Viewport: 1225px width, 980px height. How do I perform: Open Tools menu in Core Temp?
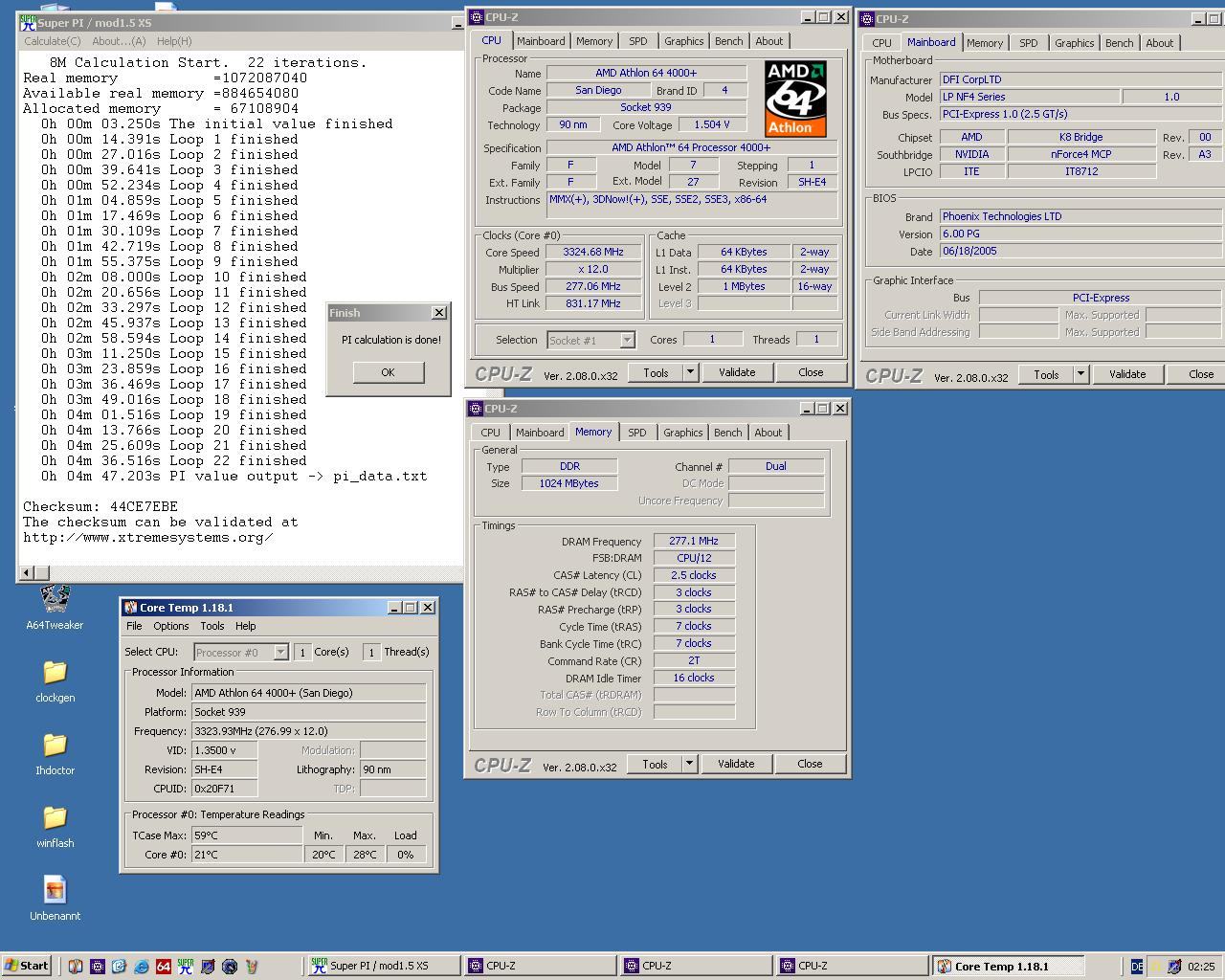click(x=212, y=626)
